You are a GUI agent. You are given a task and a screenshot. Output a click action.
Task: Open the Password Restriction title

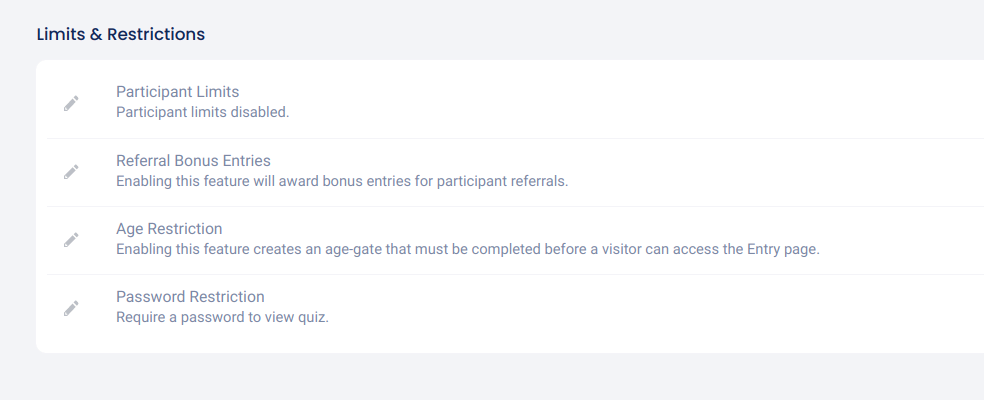point(190,296)
